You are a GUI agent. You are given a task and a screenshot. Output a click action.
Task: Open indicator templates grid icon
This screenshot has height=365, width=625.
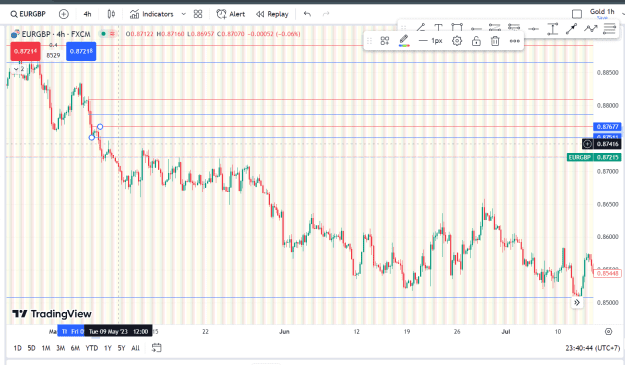pos(198,14)
